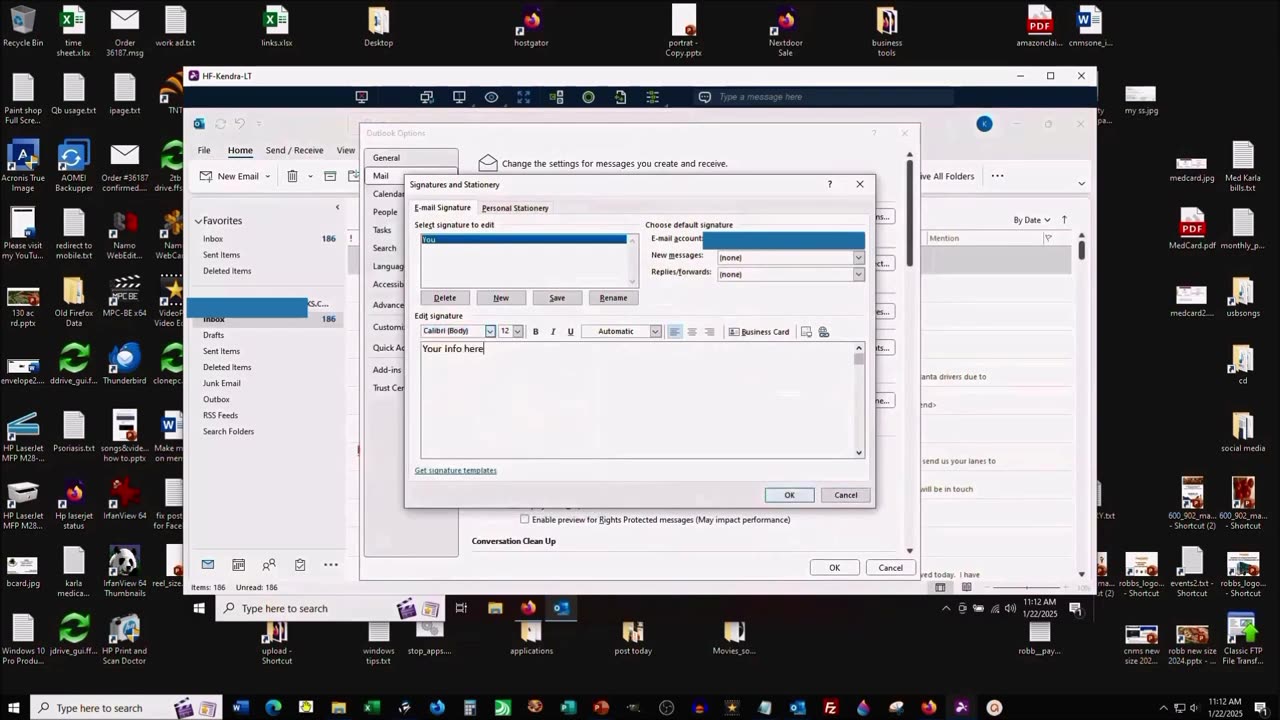
Task: Collapse the Favorites folder group
Action: pyautogui.click(x=198, y=221)
